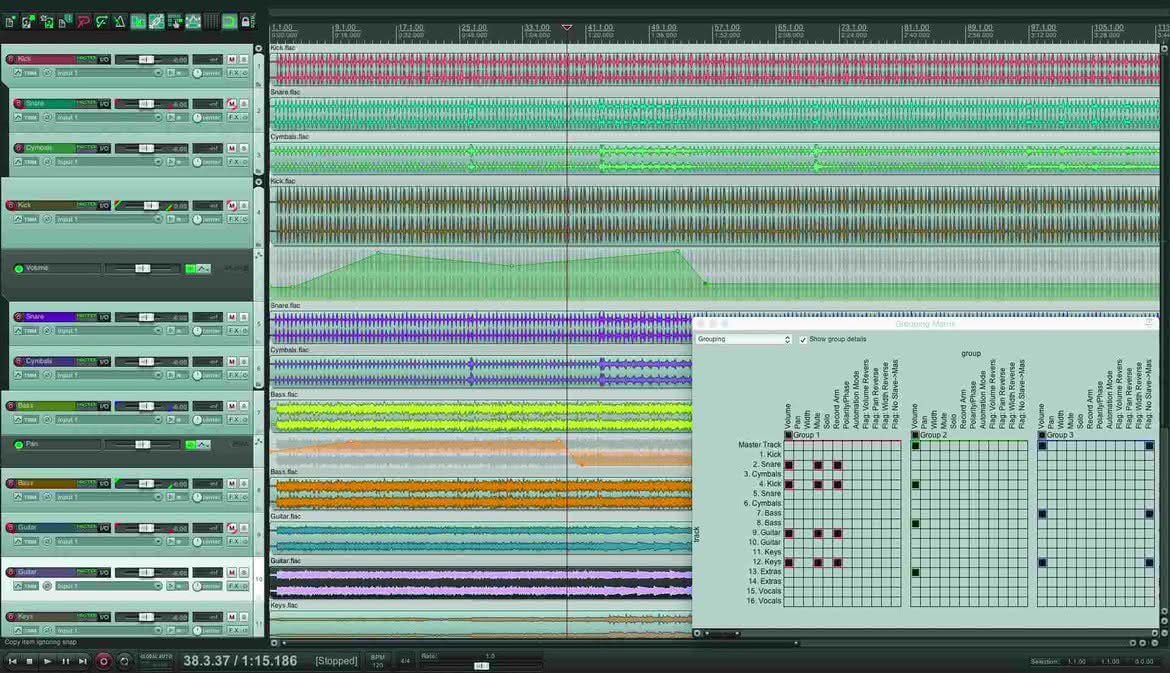This screenshot has height=673, width=1170.
Task: Open the Input 1 dropdown on track 2 Snare
Action: [x=109, y=118]
